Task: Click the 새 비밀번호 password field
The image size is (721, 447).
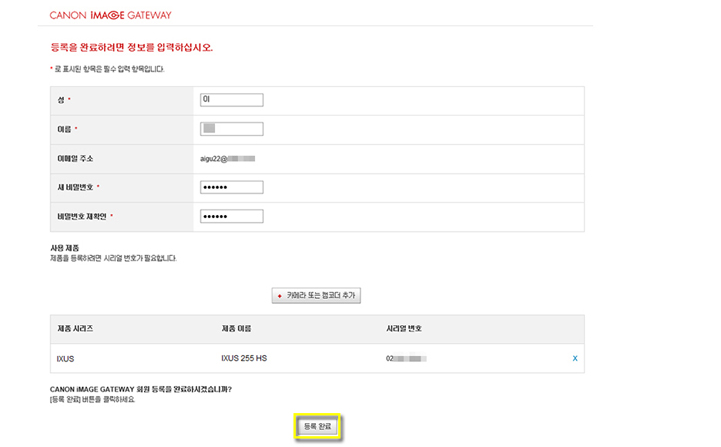Action: [232, 187]
